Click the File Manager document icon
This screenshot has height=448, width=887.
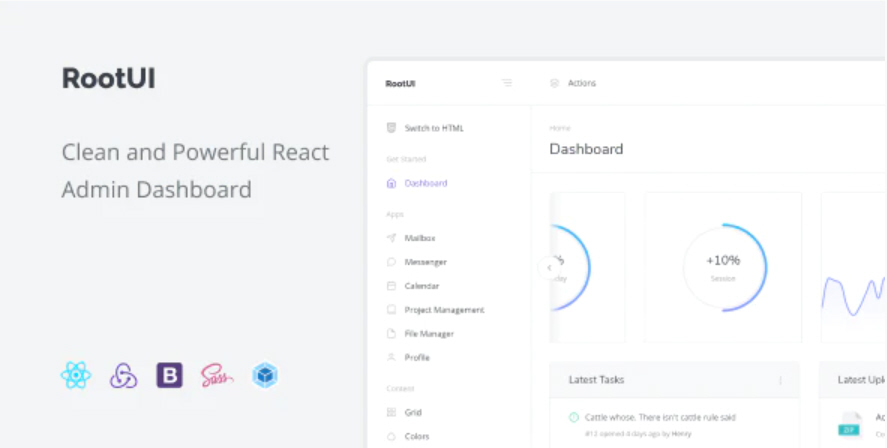click(391, 334)
